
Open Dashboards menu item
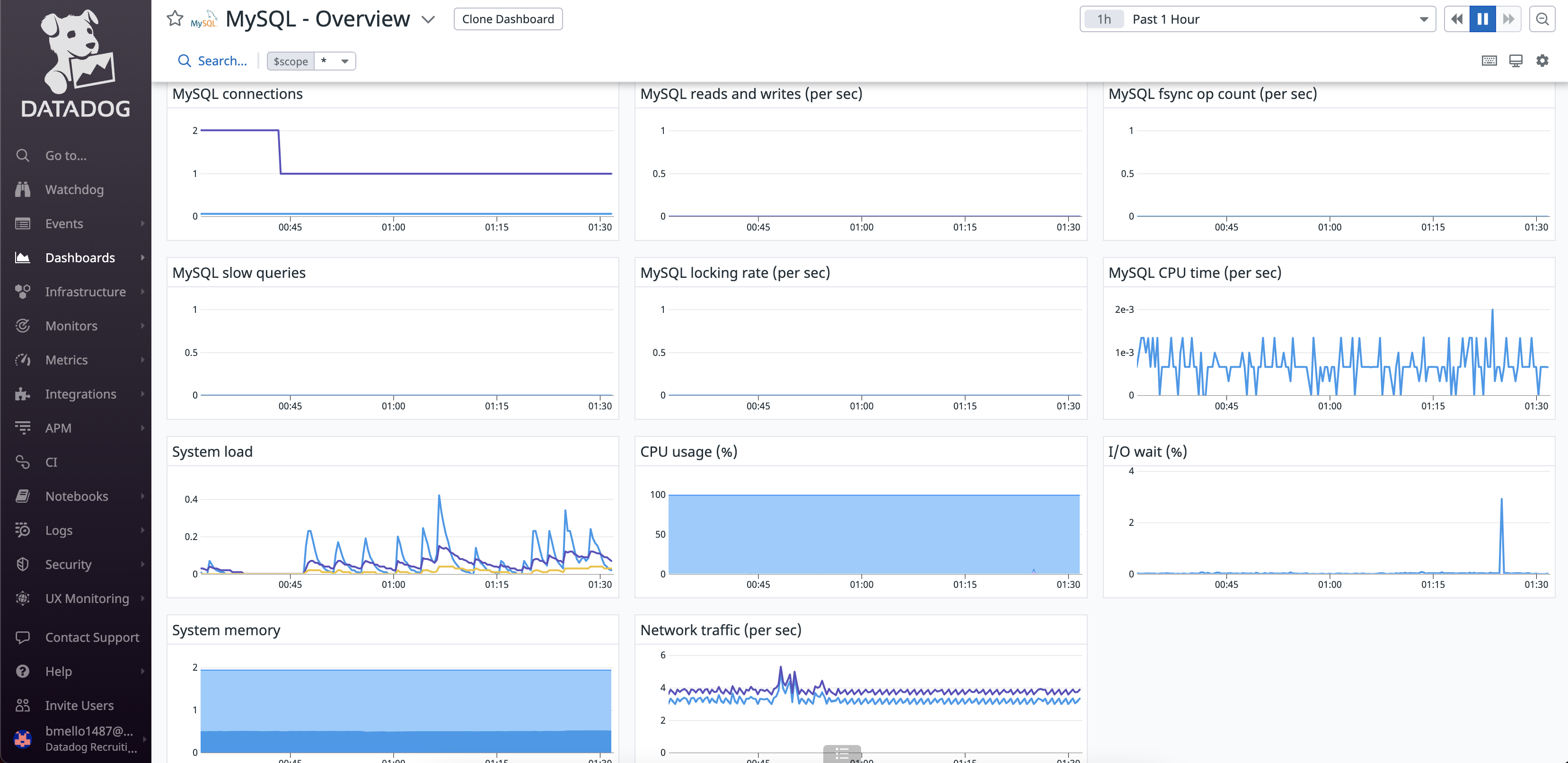(80, 257)
